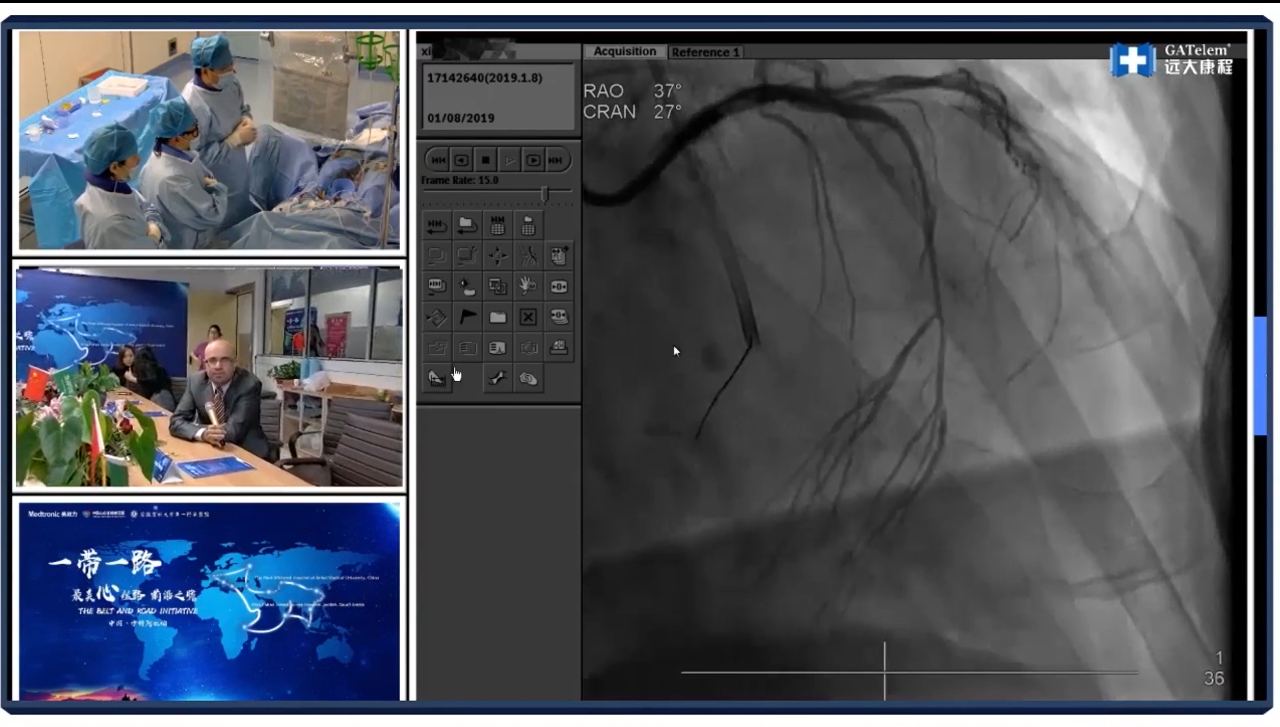Image resolution: width=1280 pixels, height=727 pixels.
Task: Click the greyed folder image icon
Action: (437, 348)
